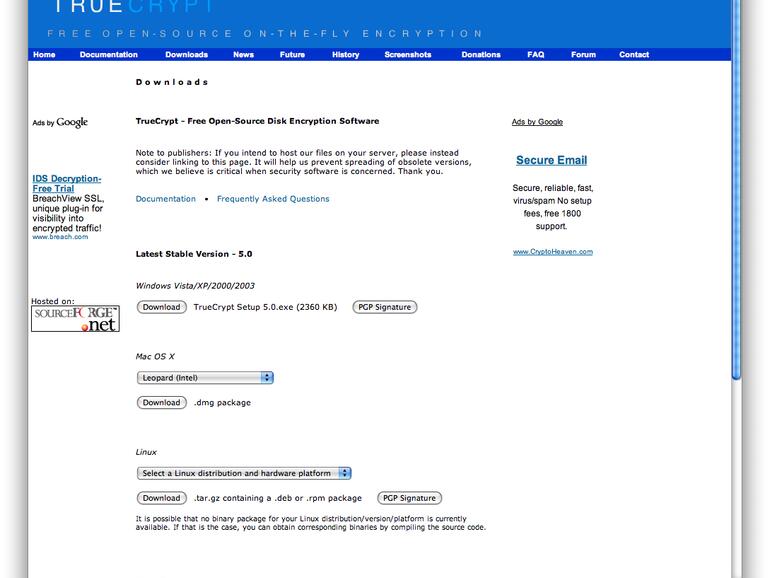The height and width of the screenshot is (578, 770).
Task: Open the Secure Email ad link
Action: tap(551, 160)
